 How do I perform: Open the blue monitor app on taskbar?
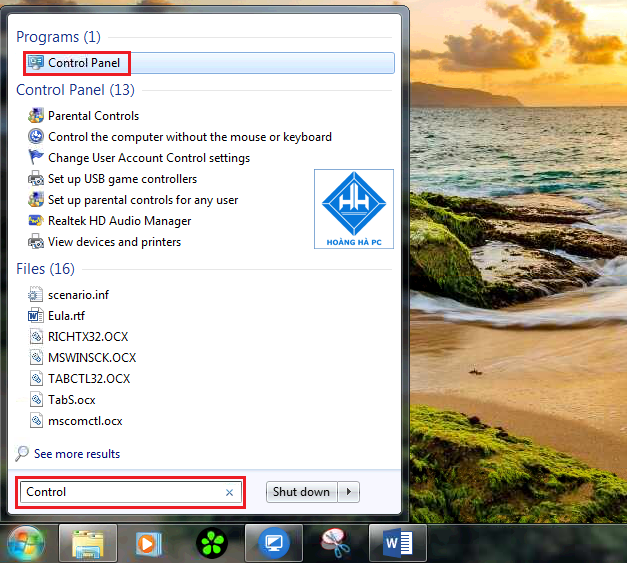(x=274, y=544)
